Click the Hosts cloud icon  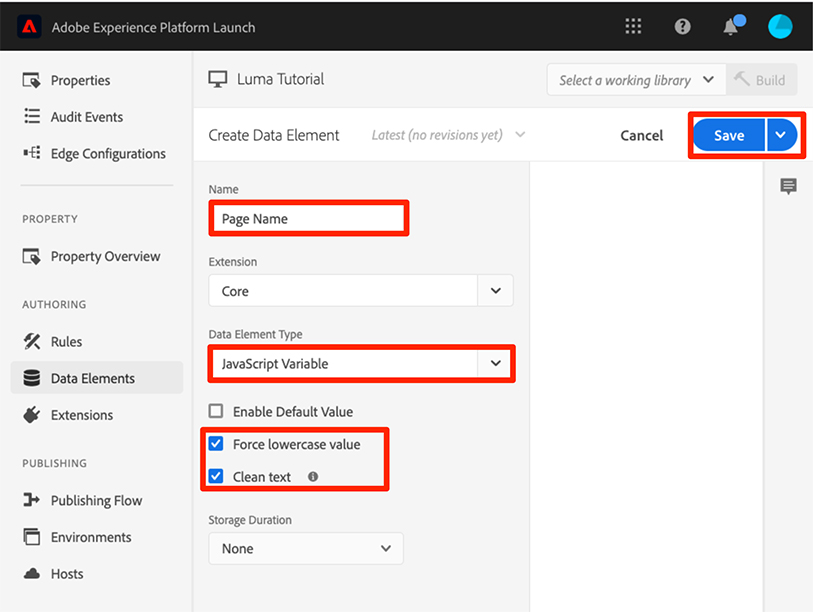pyautogui.click(x=32, y=574)
